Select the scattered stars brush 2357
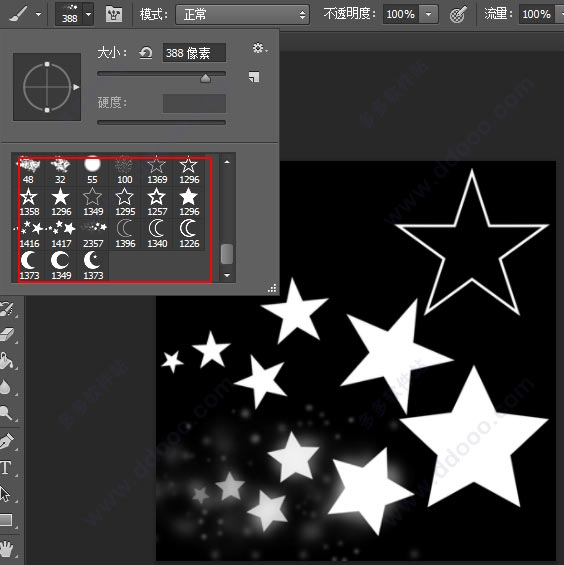This screenshot has width=564, height=565. pyautogui.click(x=93, y=233)
